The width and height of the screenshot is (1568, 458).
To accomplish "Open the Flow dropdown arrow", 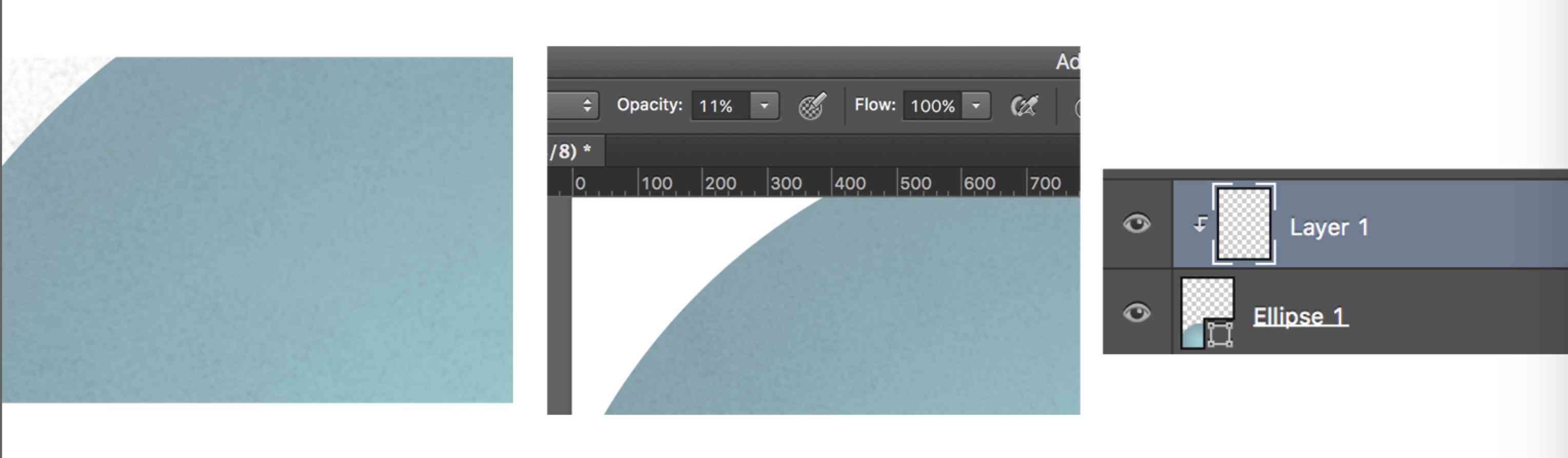I will (976, 106).
